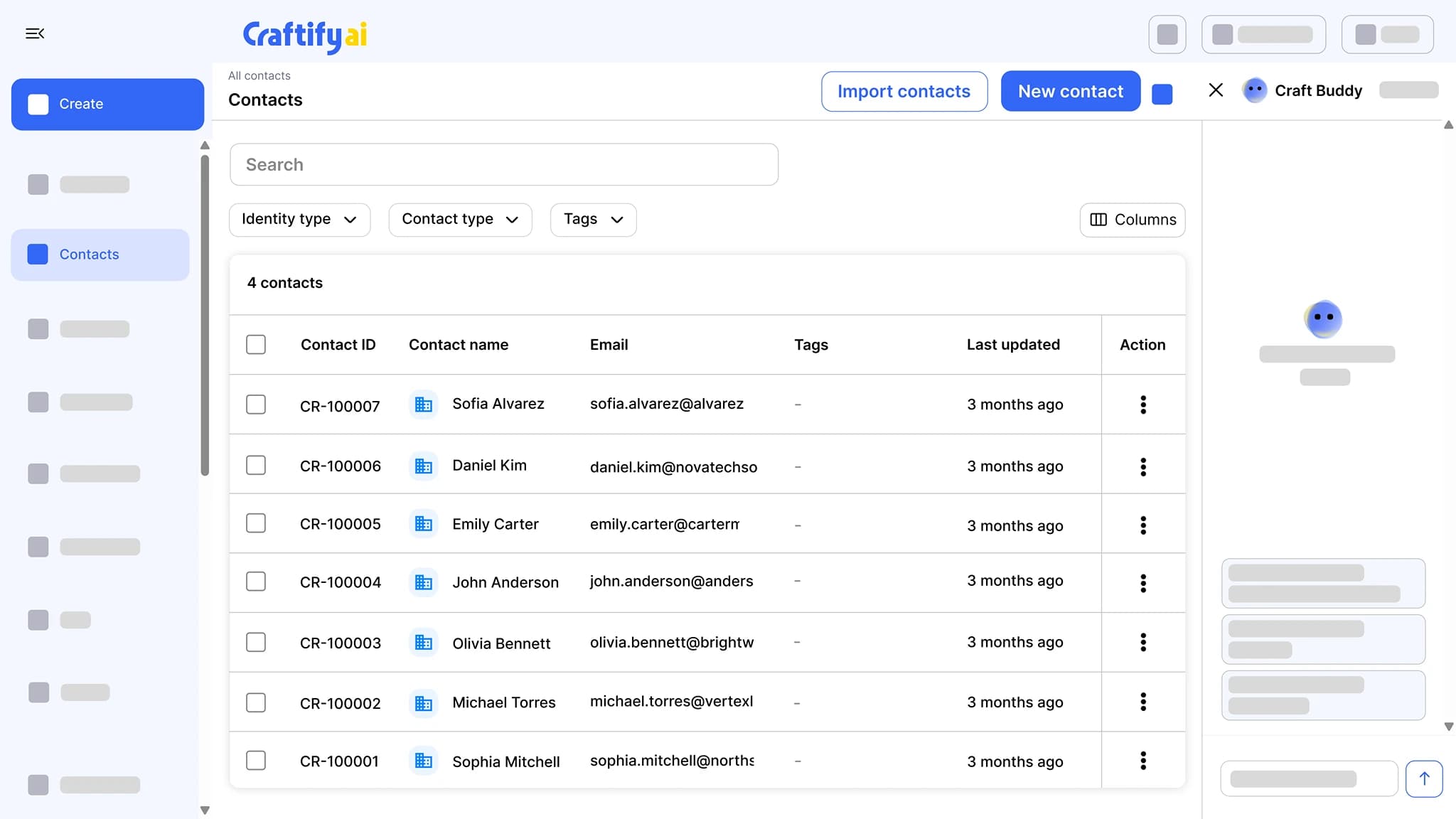Viewport: 1456px width, 819px height.
Task: Click the 4 contacts count label
Action: point(284,283)
